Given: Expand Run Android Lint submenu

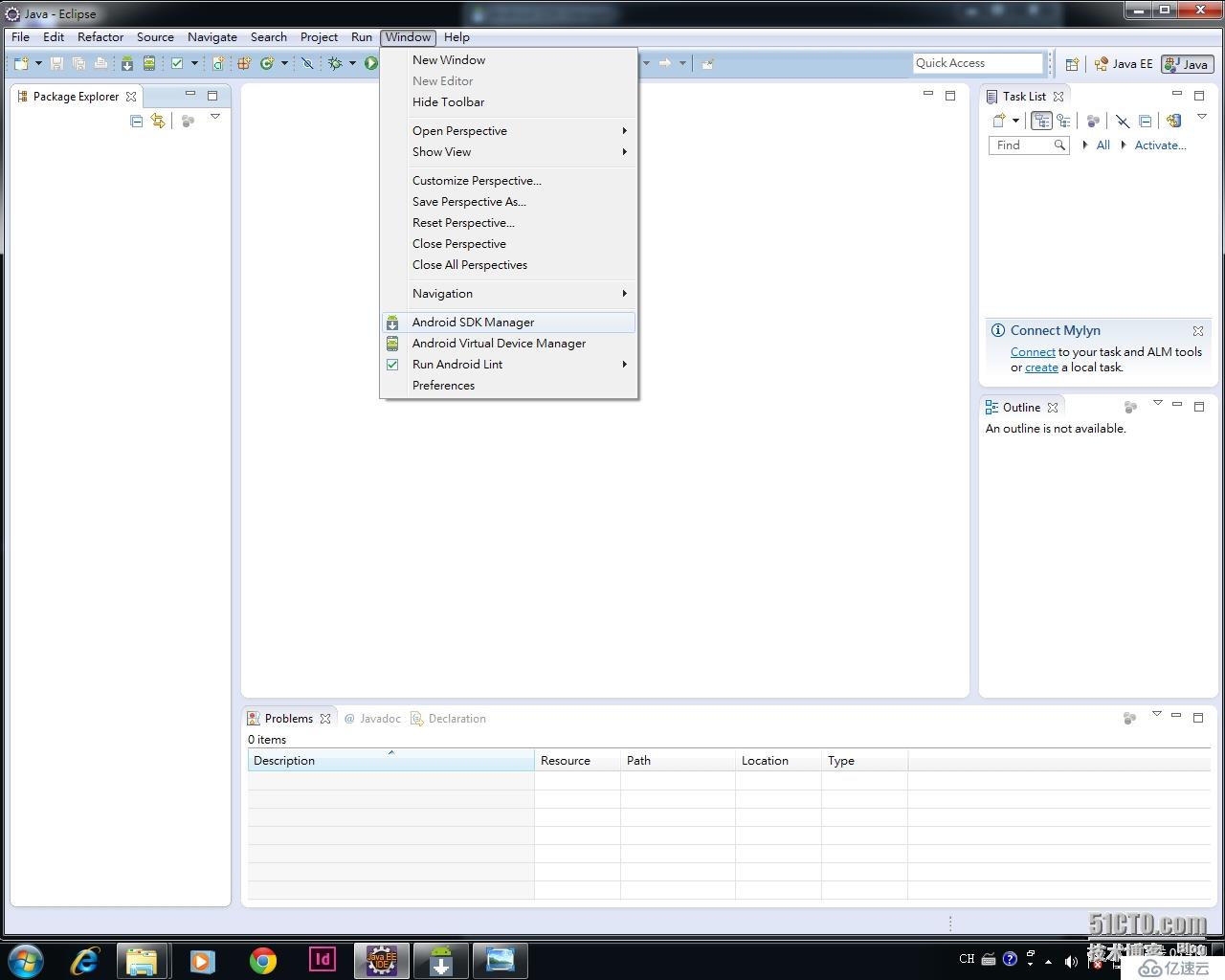Looking at the screenshot, I should click(x=509, y=364).
